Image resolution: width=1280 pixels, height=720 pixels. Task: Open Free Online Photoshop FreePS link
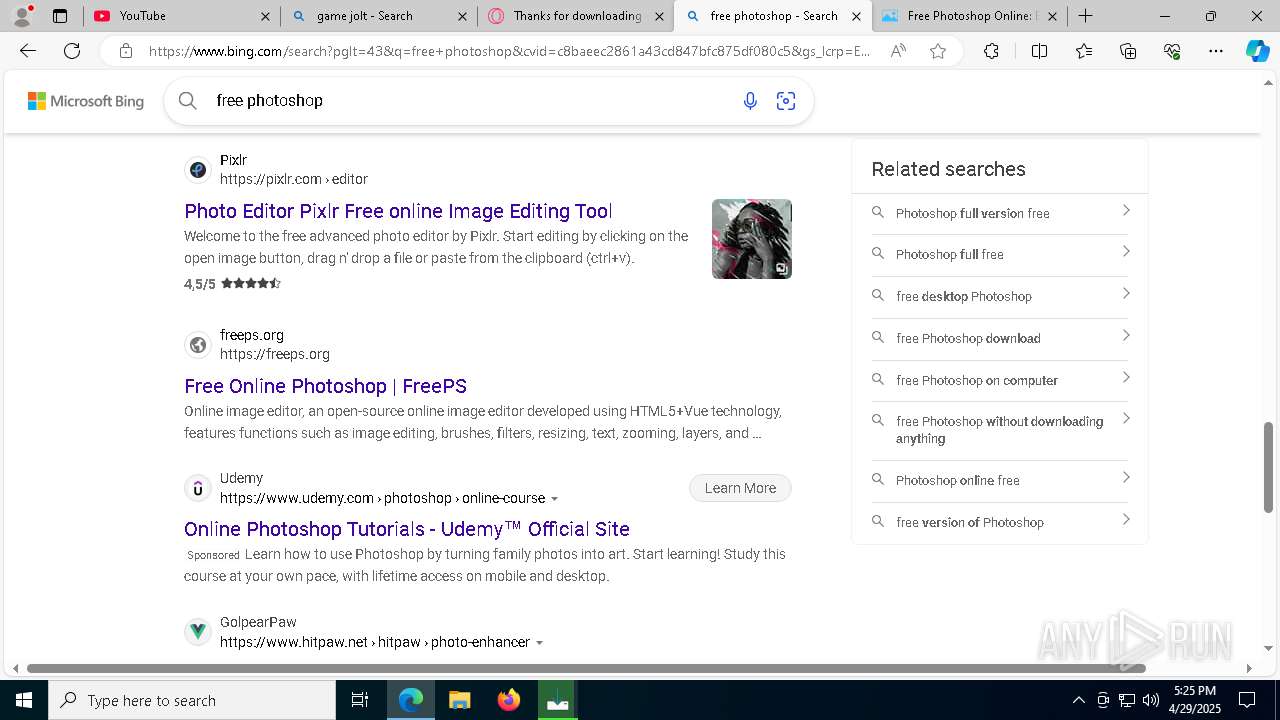pyautogui.click(x=325, y=386)
